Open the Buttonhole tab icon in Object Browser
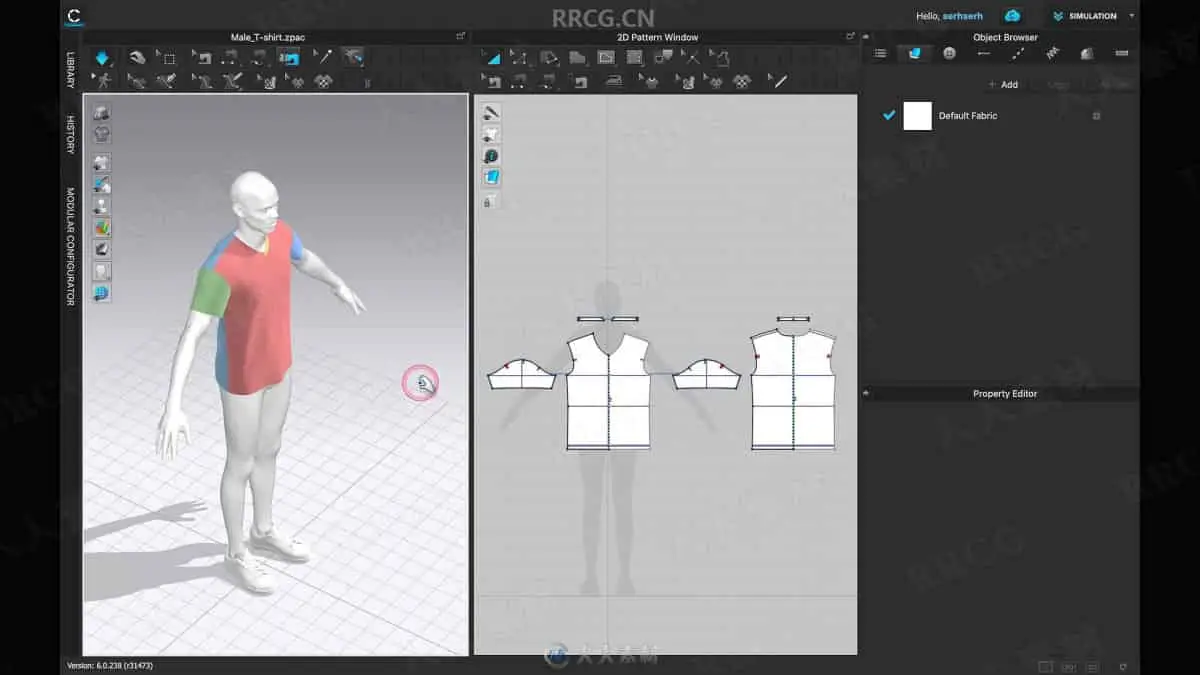The image size is (1200, 675). [x=984, y=53]
